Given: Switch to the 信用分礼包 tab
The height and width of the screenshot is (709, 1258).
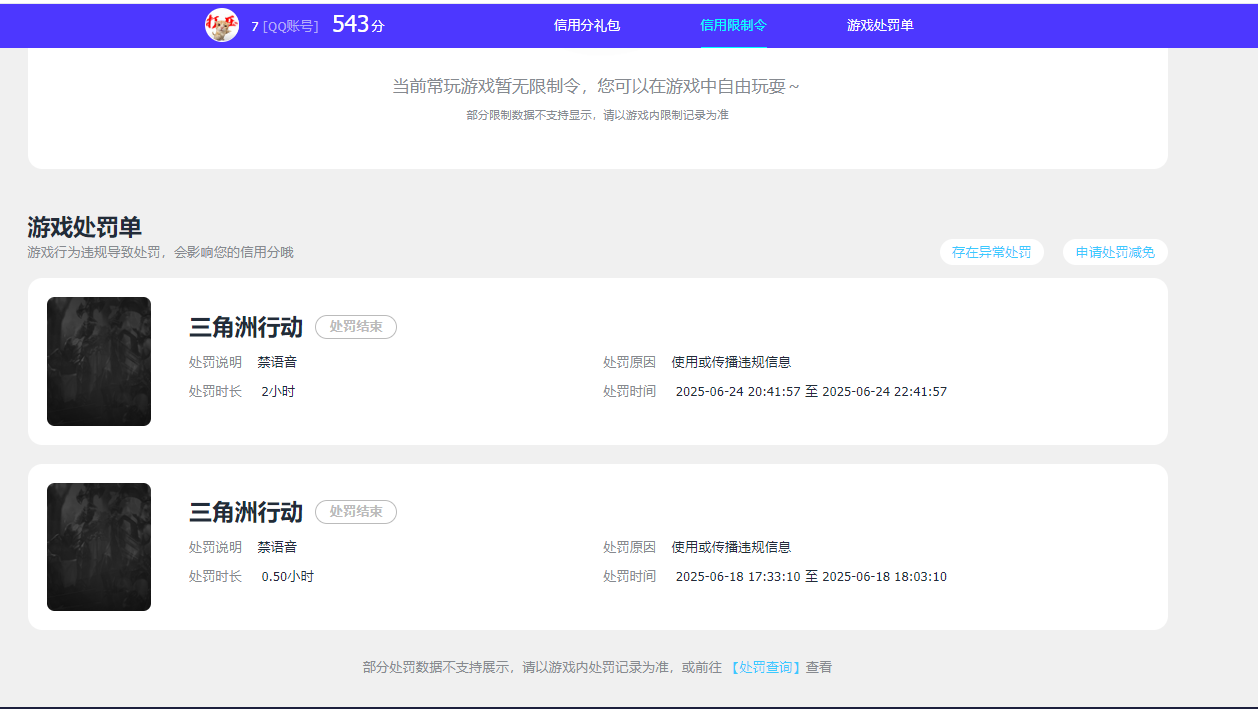Looking at the screenshot, I should 585,25.
